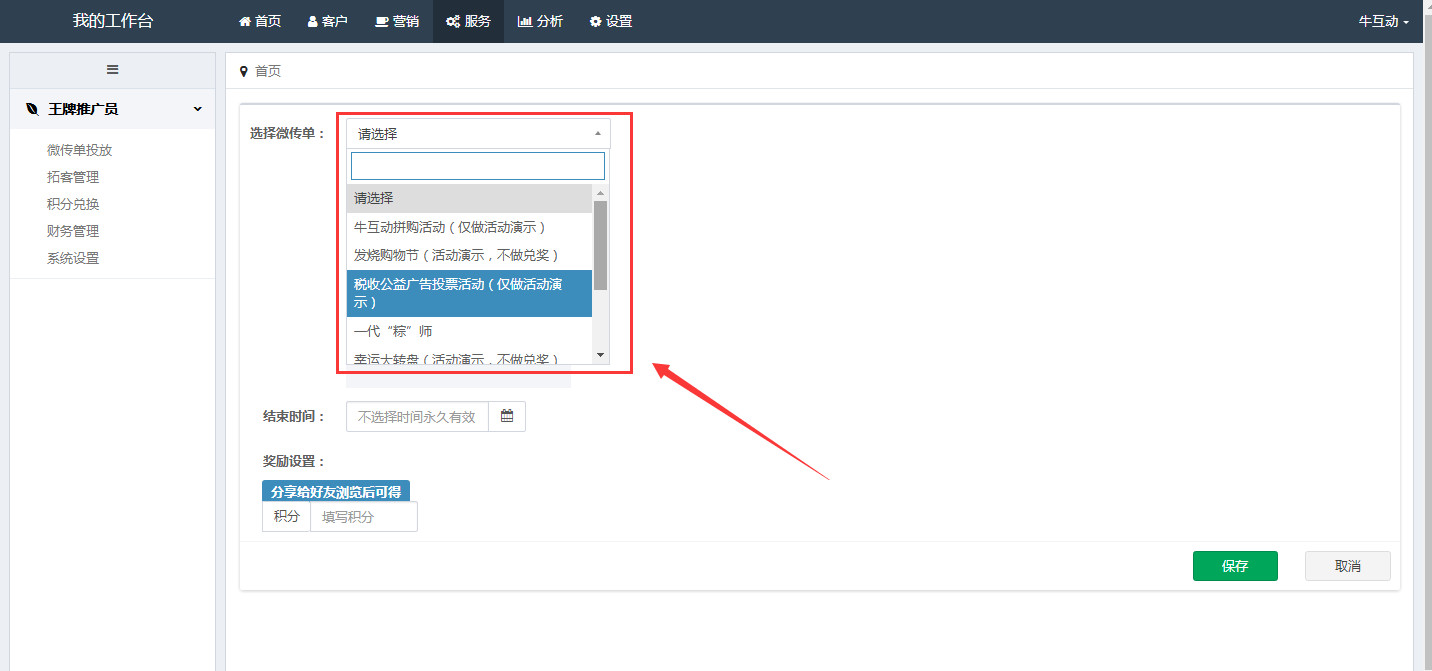Click the green 保存 button
Image resolution: width=1432 pixels, height=671 pixels.
tap(1235, 566)
